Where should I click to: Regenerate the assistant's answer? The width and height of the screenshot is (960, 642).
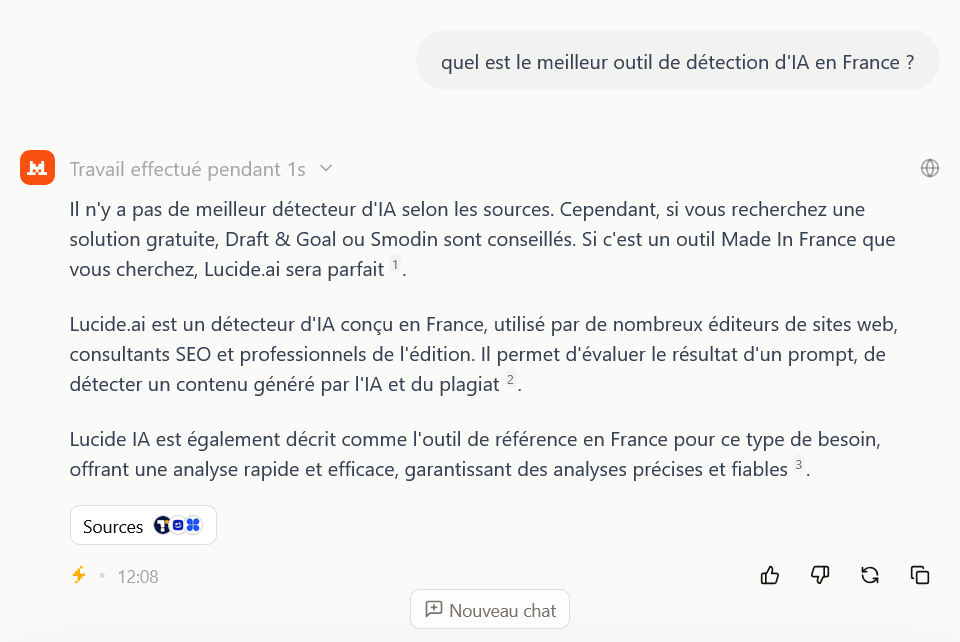tap(870, 575)
